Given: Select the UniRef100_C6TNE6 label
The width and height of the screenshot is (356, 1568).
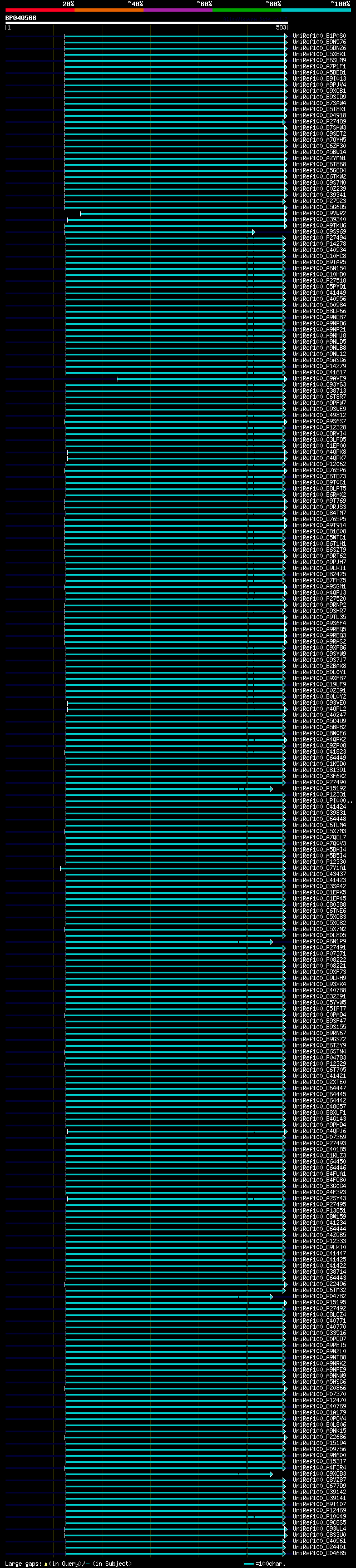Looking at the screenshot, I should point(319,911).
